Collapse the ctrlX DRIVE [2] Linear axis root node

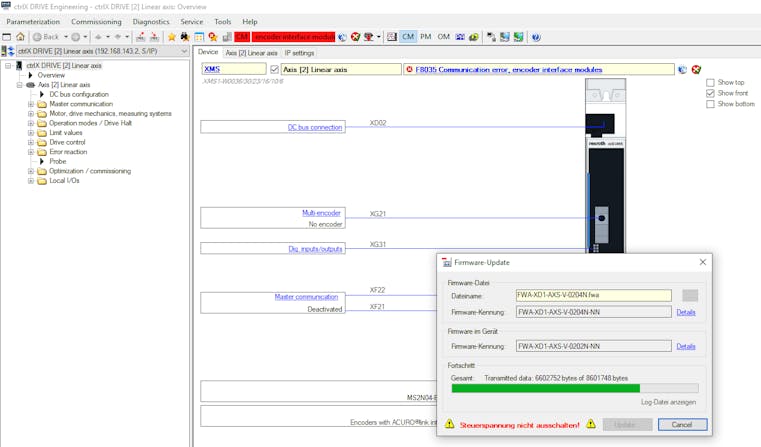click(8, 66)
